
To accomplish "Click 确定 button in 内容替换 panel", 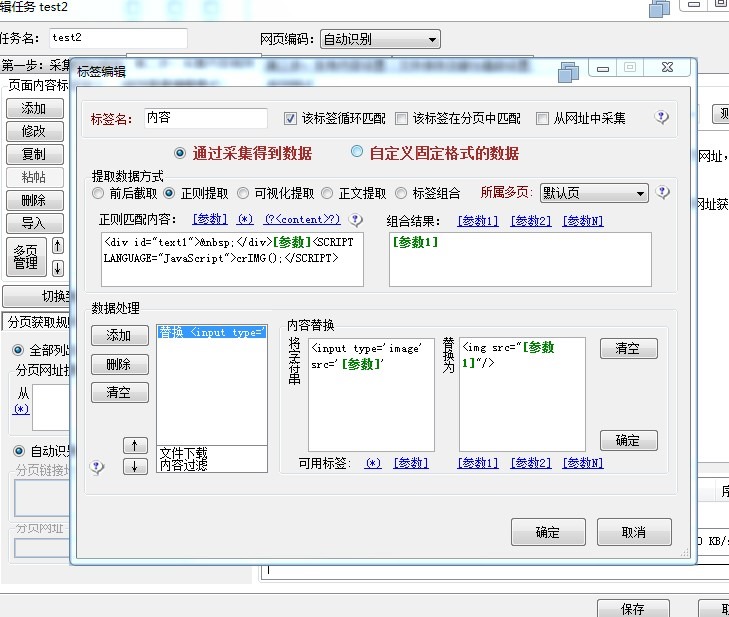I will coord(629,440).
